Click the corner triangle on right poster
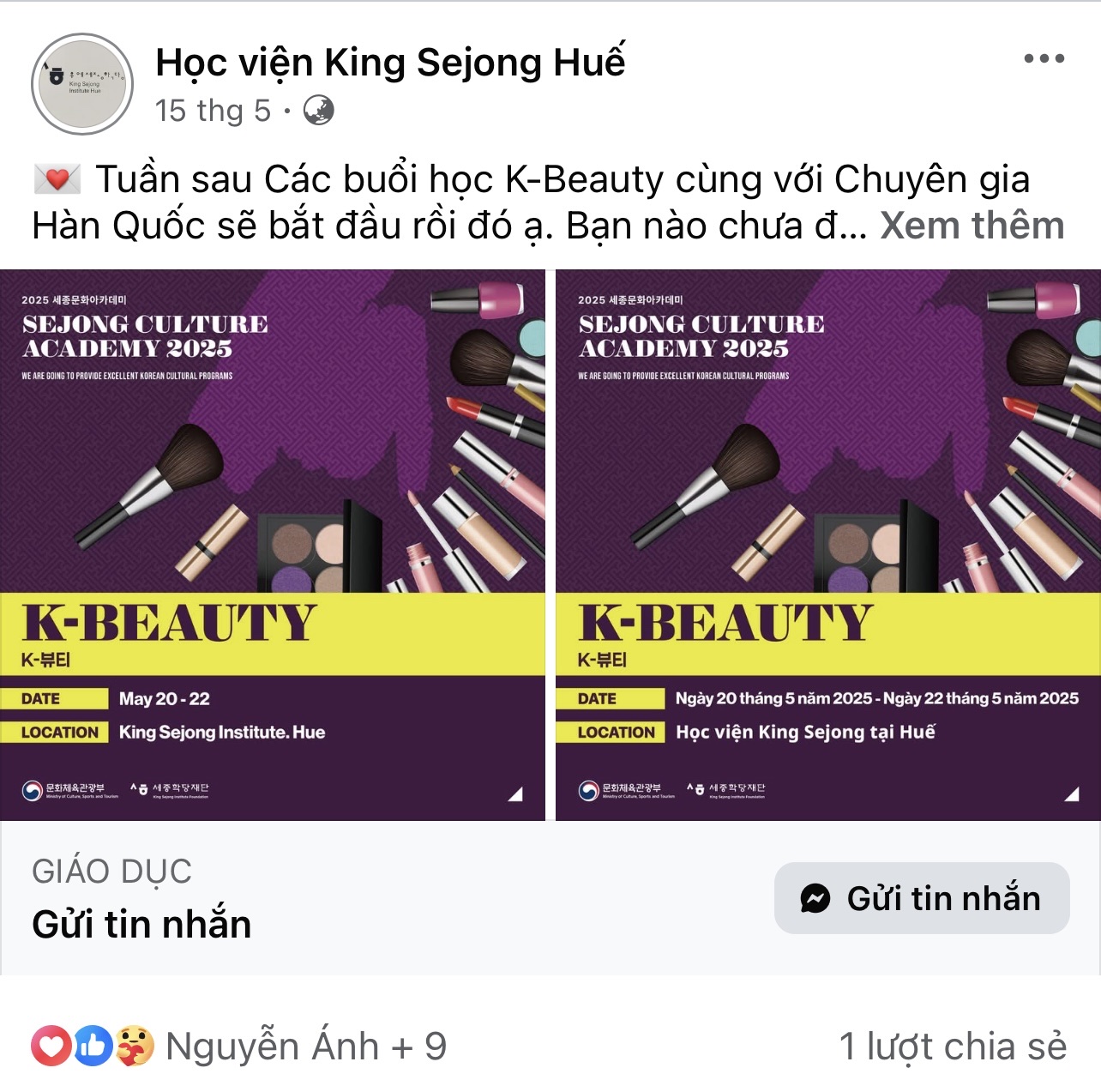Screen dimensions: 1101x1092 (x=1072, y=793)
